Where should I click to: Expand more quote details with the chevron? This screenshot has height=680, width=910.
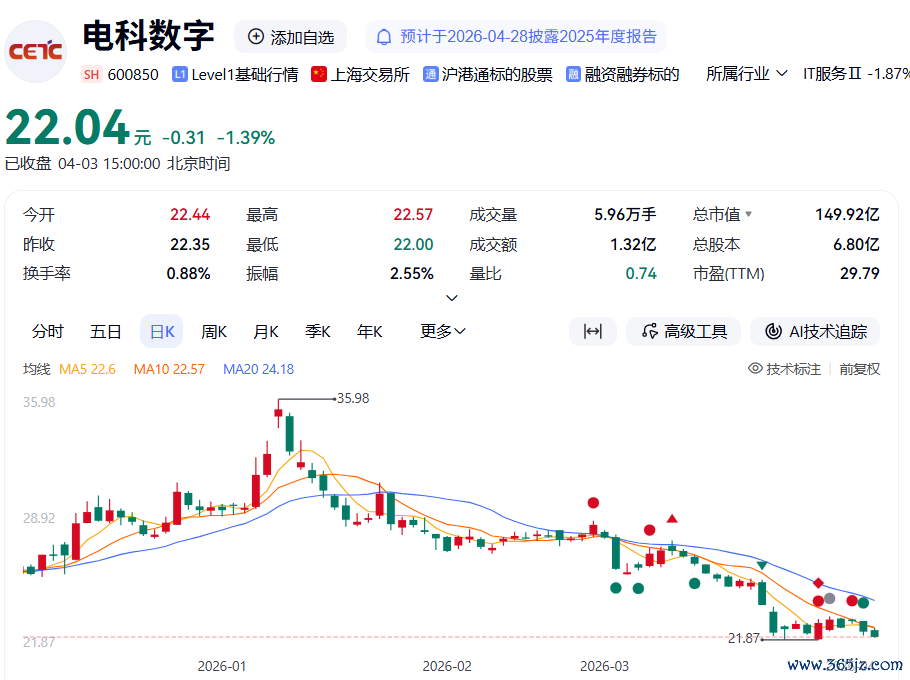pos(452,298)
